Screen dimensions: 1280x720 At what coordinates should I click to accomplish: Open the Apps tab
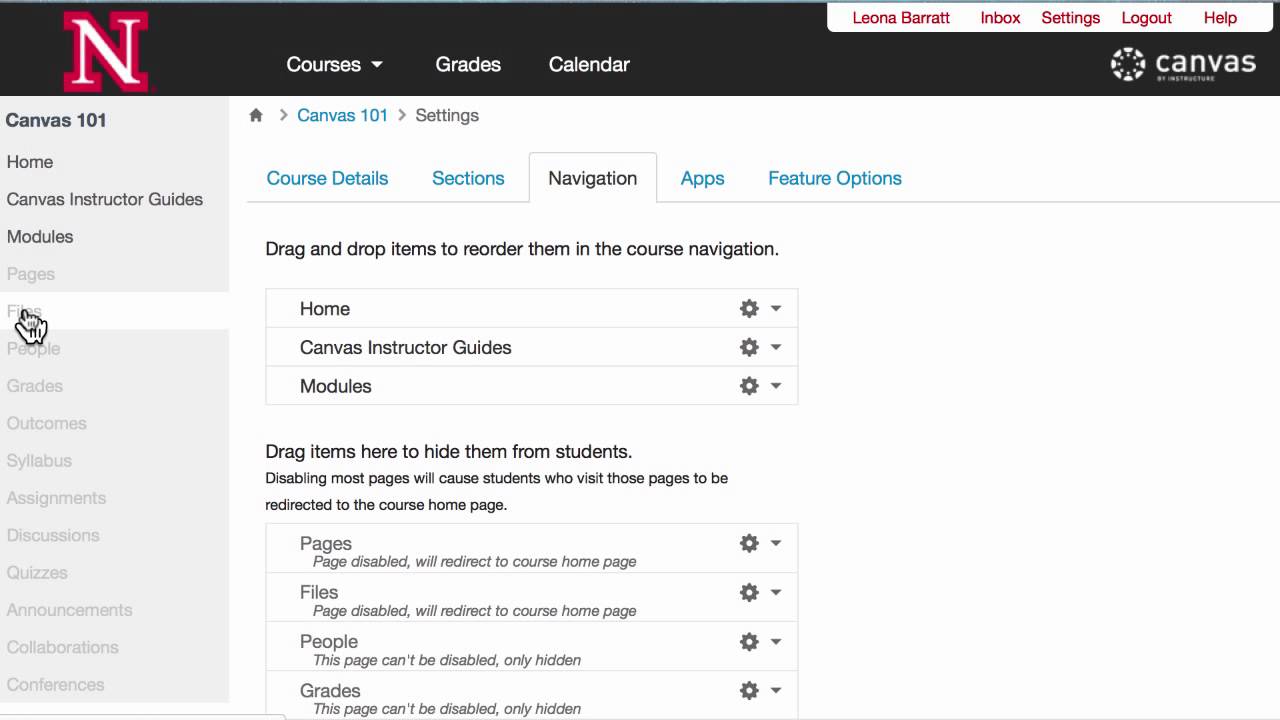[x=702, y=178]
